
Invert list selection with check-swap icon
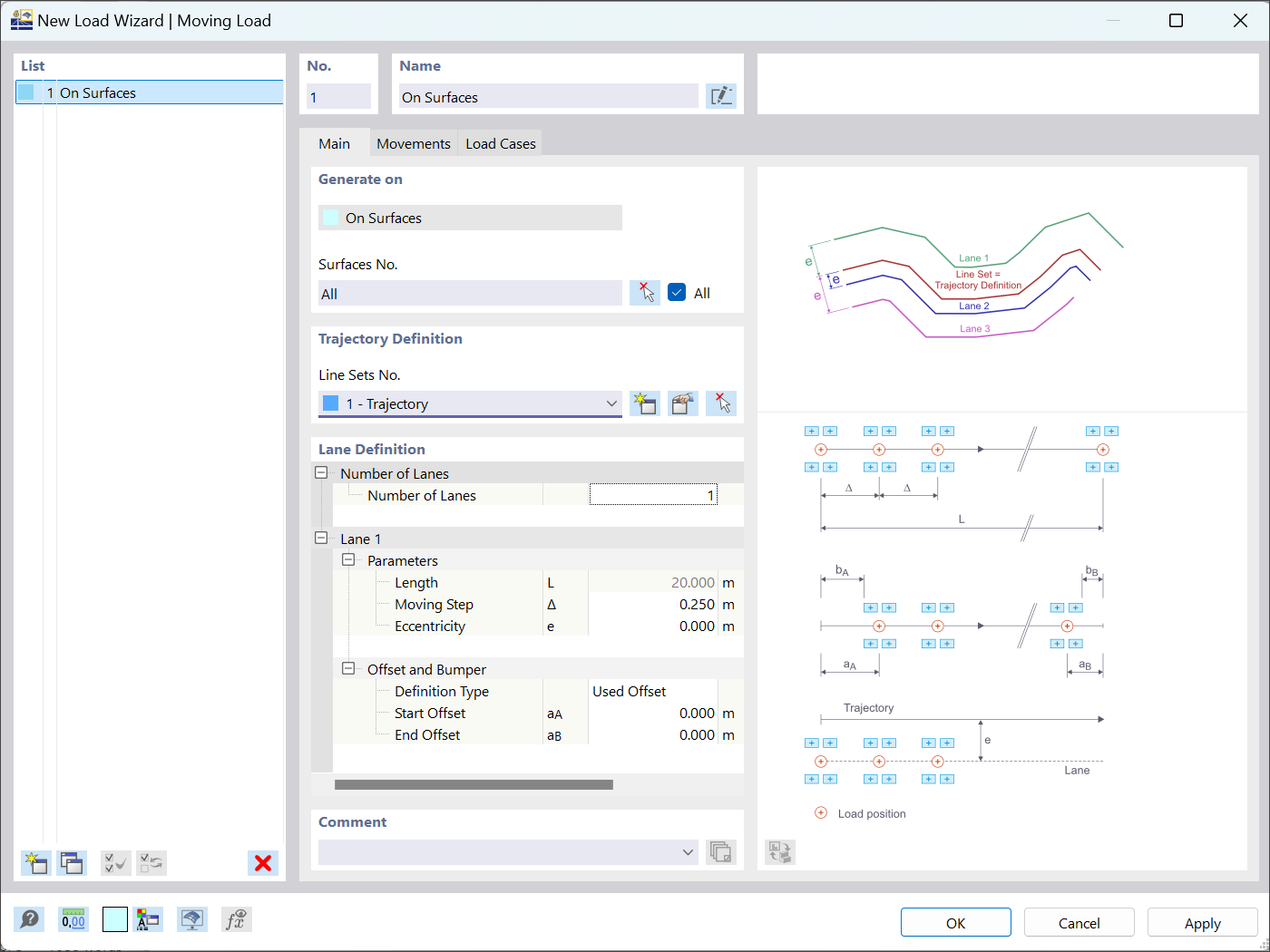[151, 862]
